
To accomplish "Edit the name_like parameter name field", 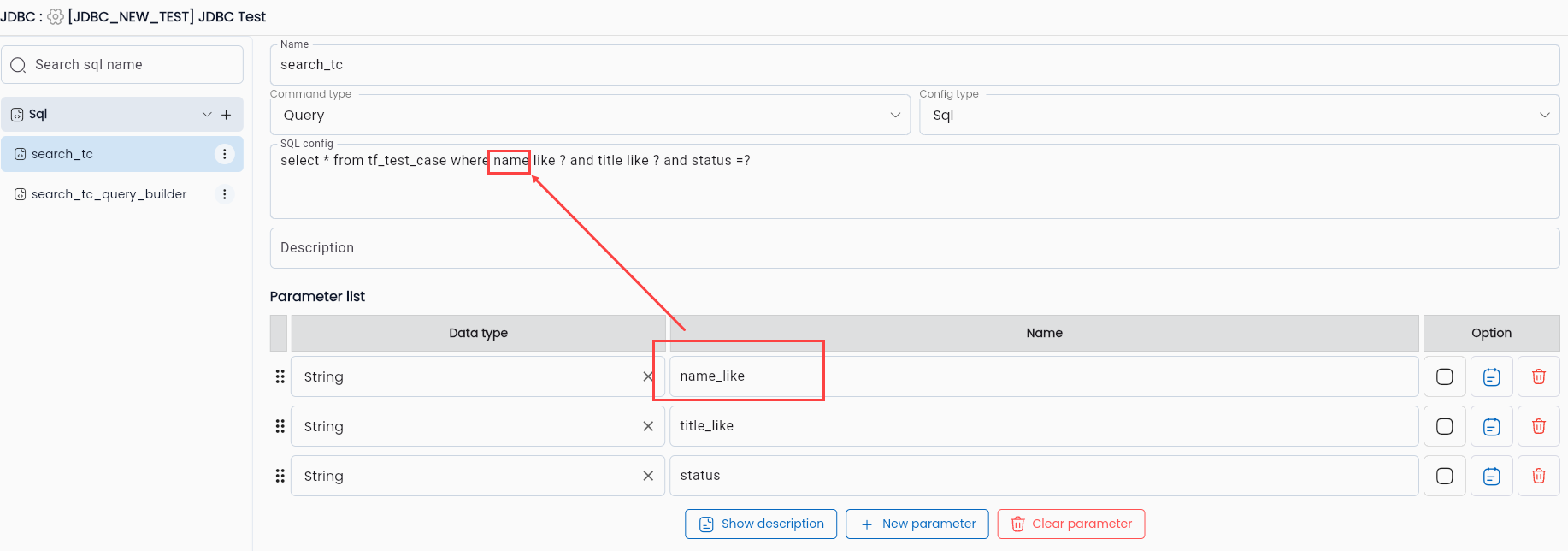I will tap(1044, 376).
